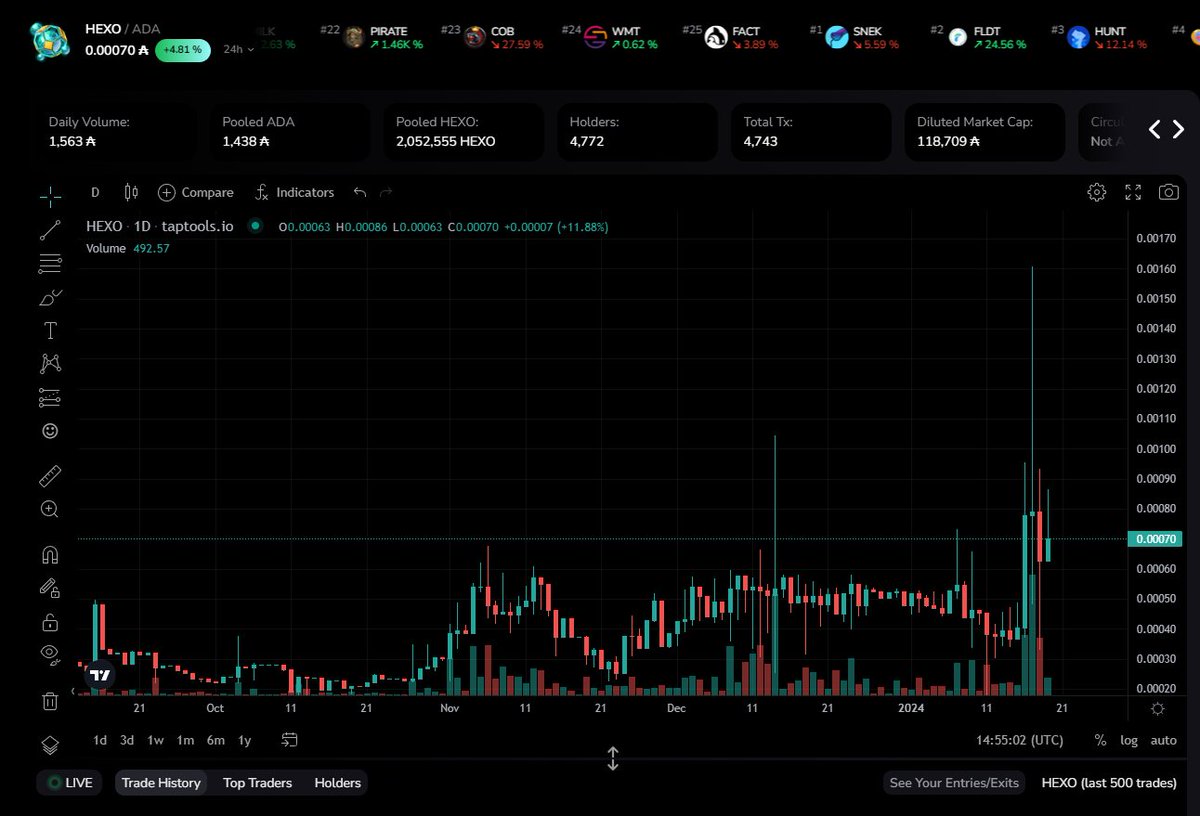This screenshot has height=816, width=1200.
Task: Toggle the LIVE feed indicator
Action: coord(71,783)
